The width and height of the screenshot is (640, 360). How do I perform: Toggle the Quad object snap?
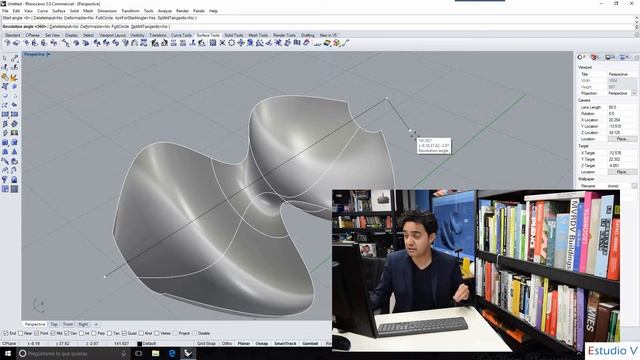tap(124, 333)
